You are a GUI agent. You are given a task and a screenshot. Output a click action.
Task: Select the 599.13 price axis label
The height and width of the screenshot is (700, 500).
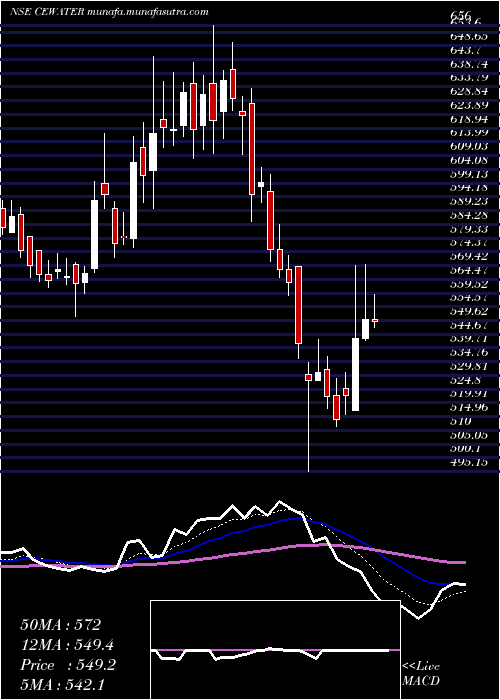pyautogui.click(x=467, y=174)
